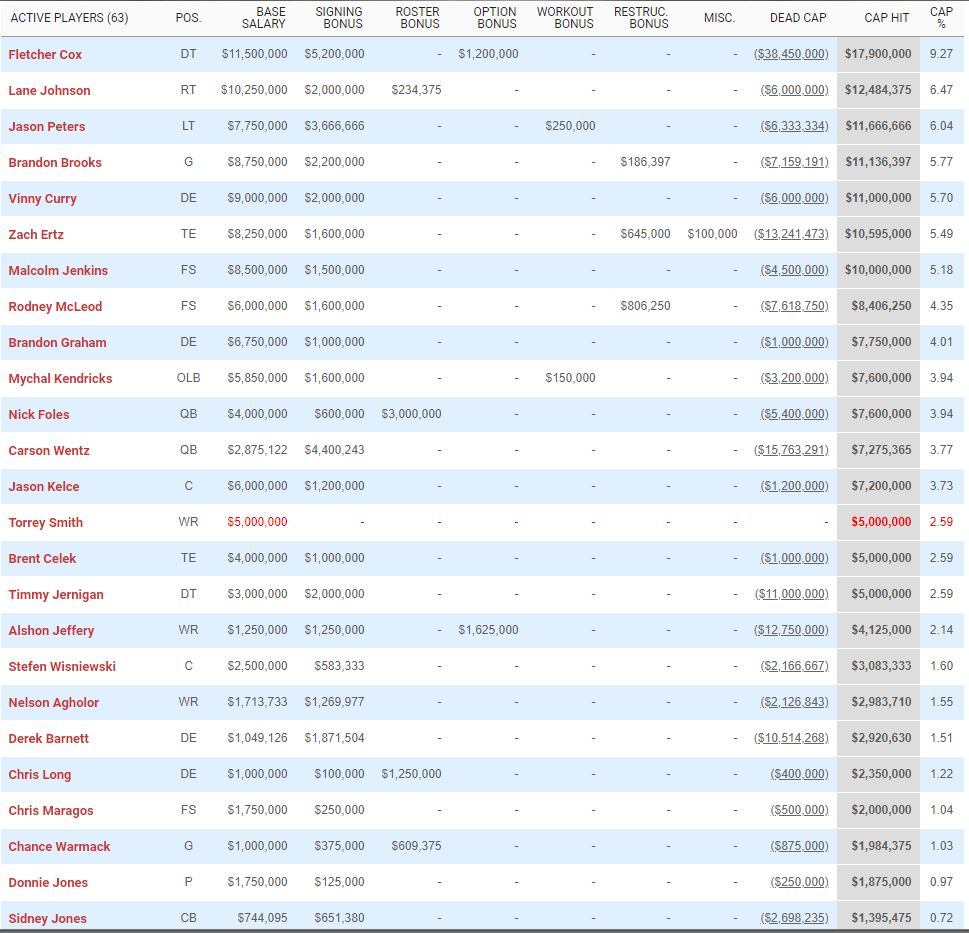Viewport: 969px width, 933px height.
Task: Open Carson Wentz player page
Action: (x=49, y=450)
